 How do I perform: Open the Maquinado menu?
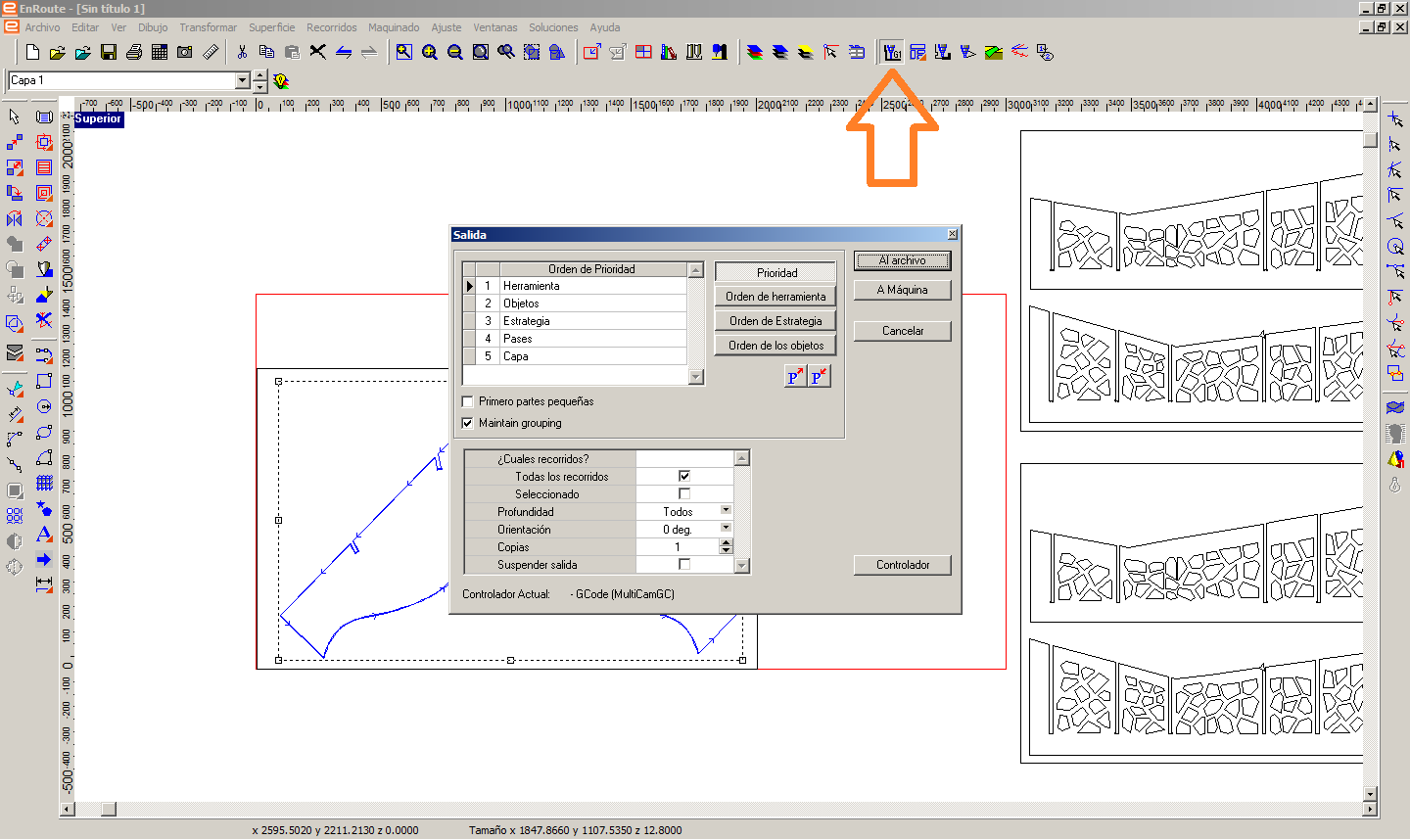tap(394, 27)
